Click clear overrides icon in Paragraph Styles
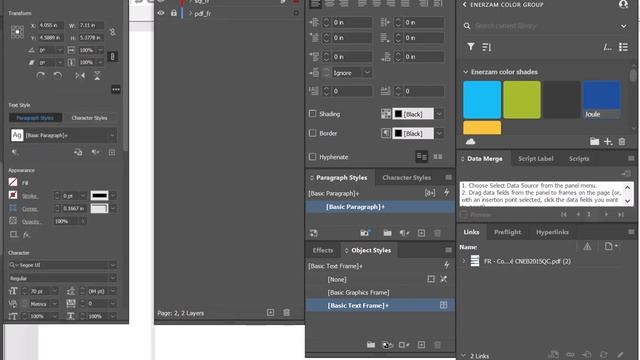640x360 pixels. point(404,233)
